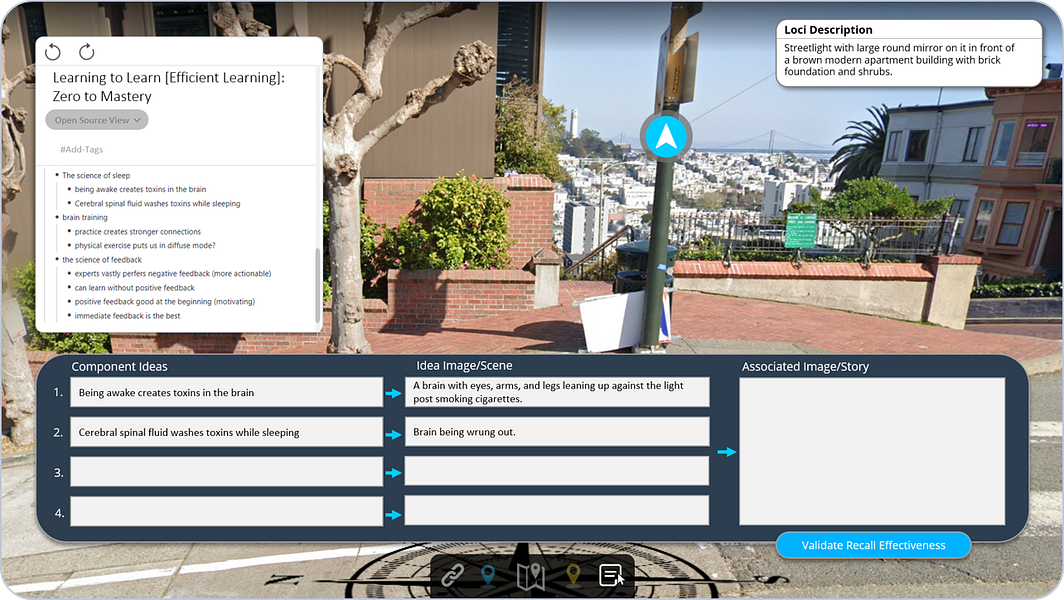Screen dimensions: 1064x600
Task: Click empty Component Idea field 4
Action: 227,512
